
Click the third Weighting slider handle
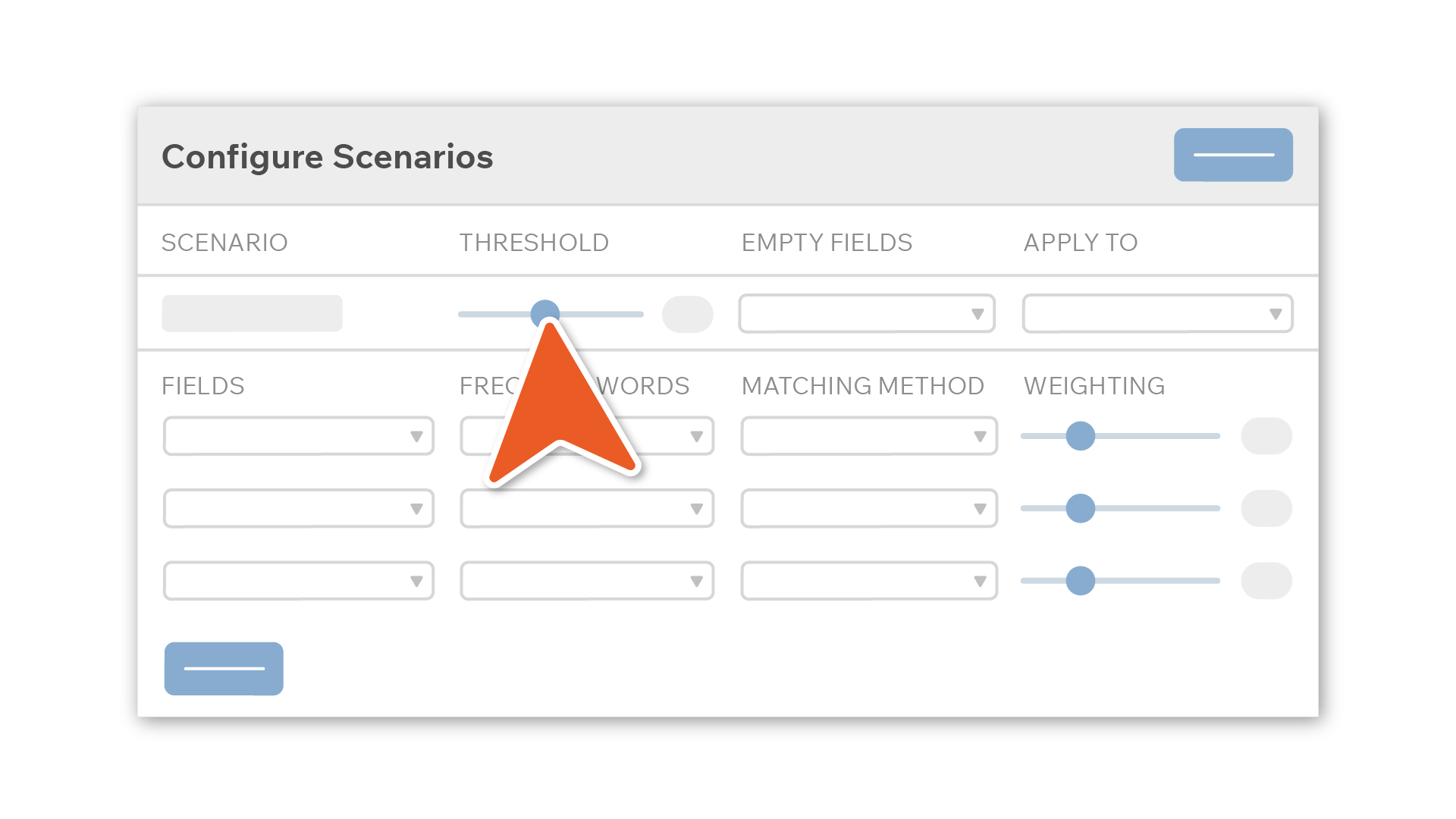pyautogui.click(x=1080, y=581)
